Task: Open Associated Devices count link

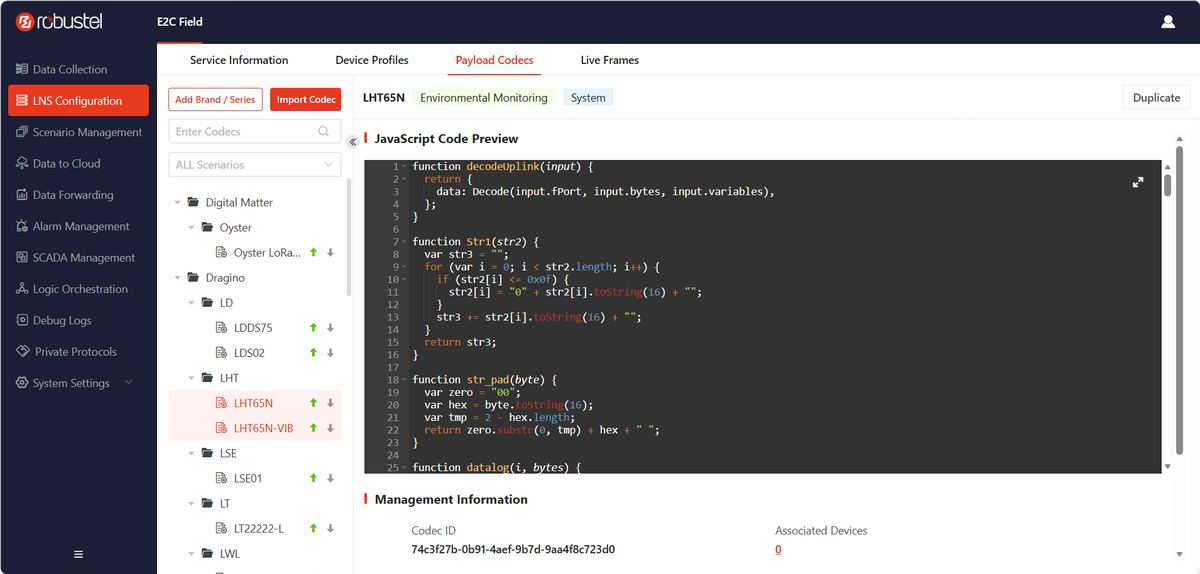Action: coord(778,549)
